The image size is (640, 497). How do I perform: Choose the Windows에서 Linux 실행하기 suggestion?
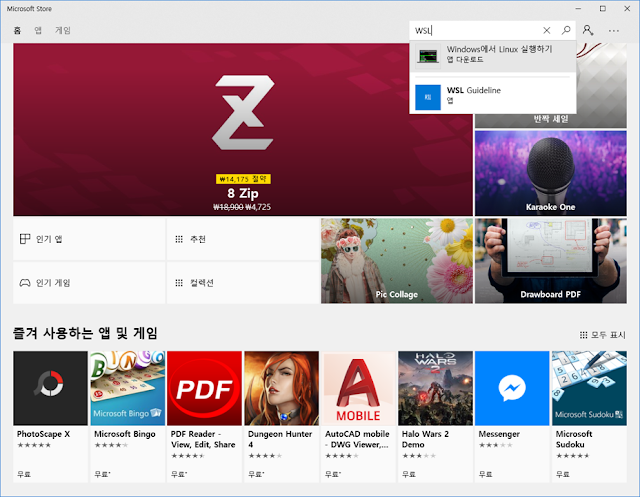(493, 56)
